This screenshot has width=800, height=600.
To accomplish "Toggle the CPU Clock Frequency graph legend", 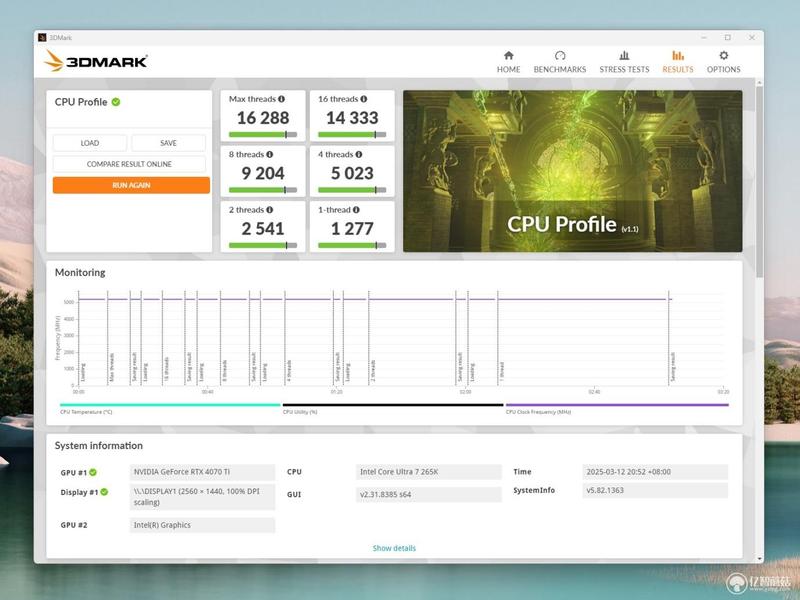I will (x=617, y=408).
